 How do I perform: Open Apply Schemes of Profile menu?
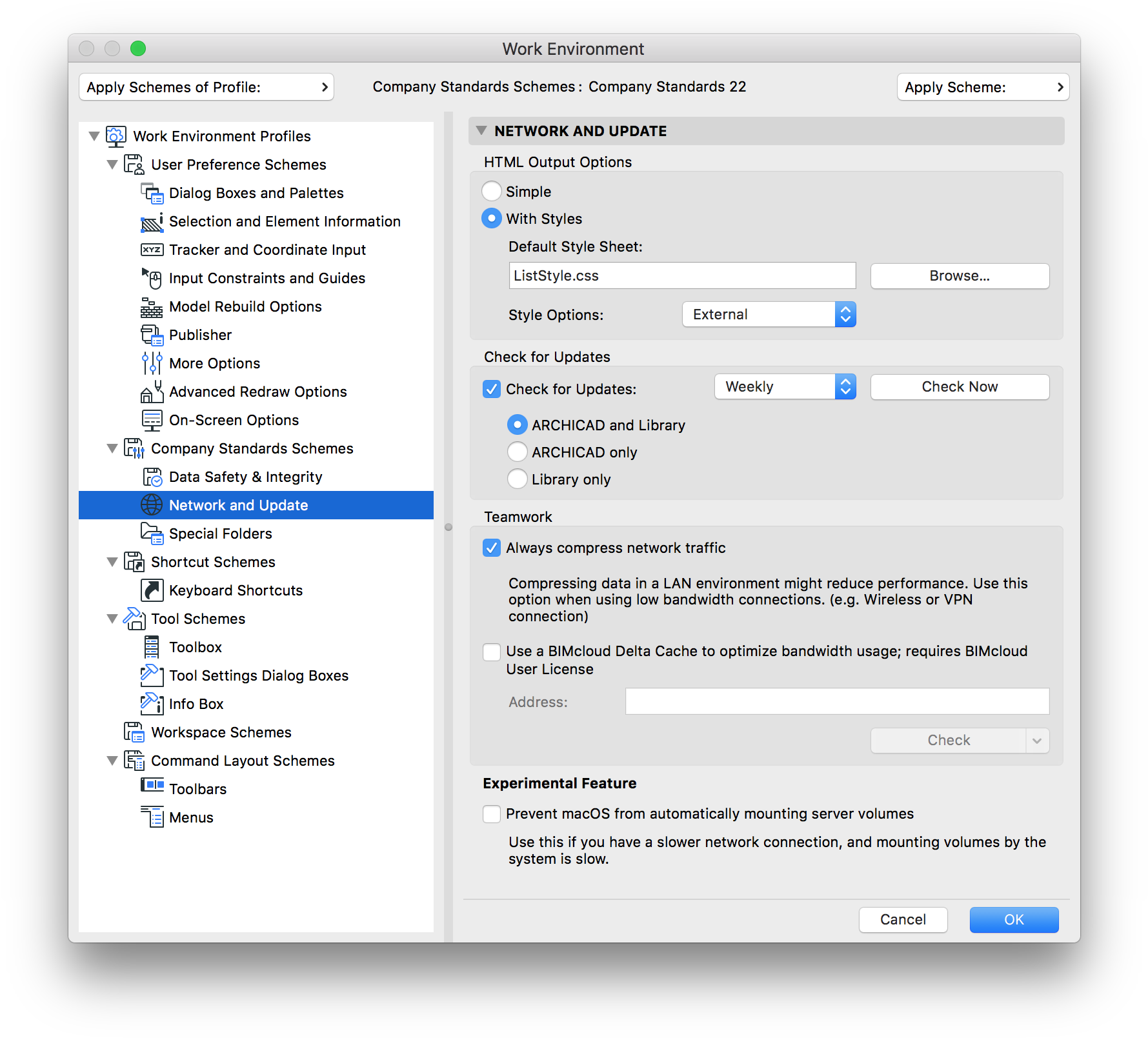click(206, 86)
